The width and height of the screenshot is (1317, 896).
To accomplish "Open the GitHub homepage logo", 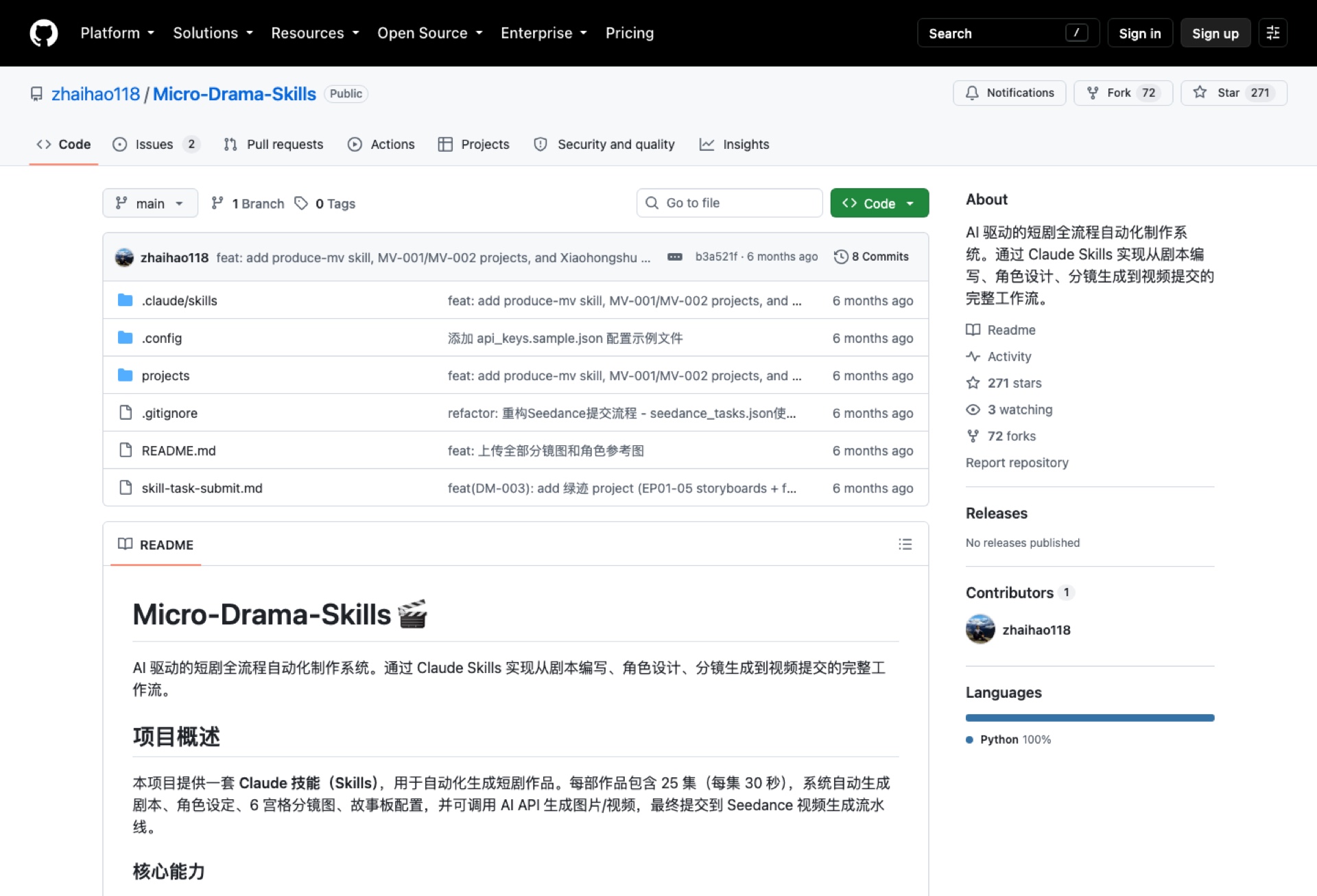I will (44, 33).
